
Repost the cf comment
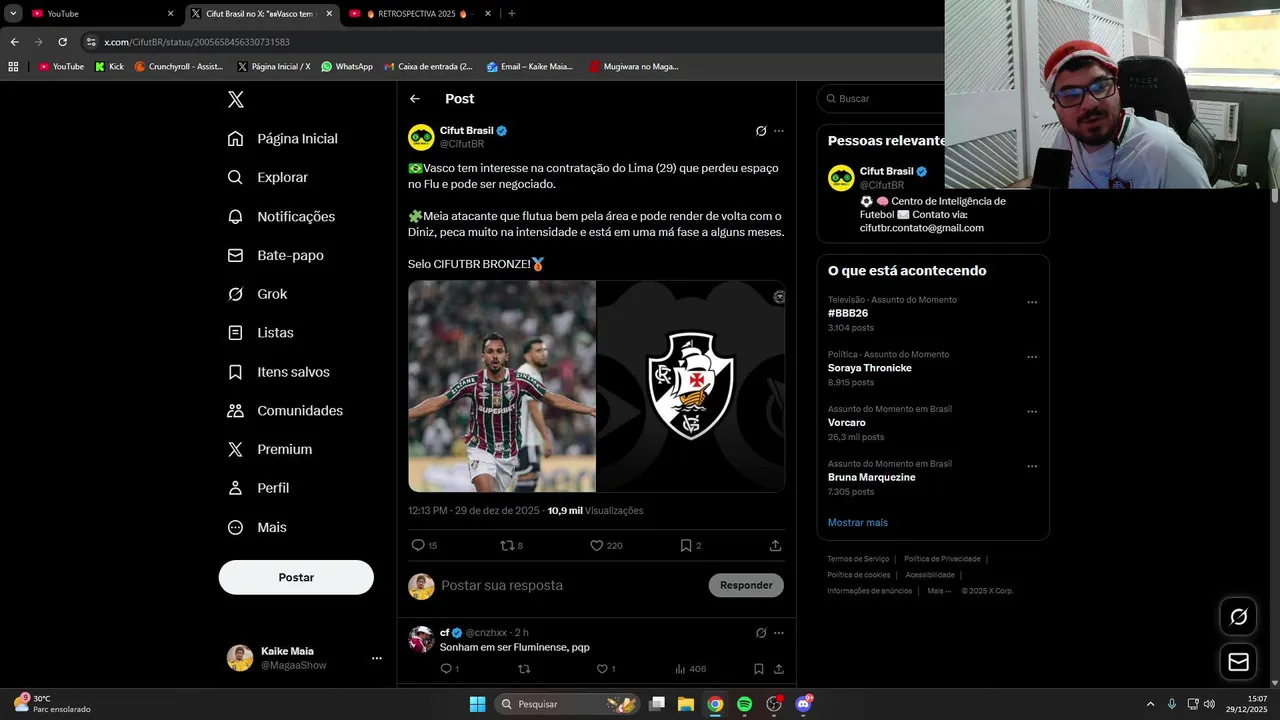tap(524, 669)
